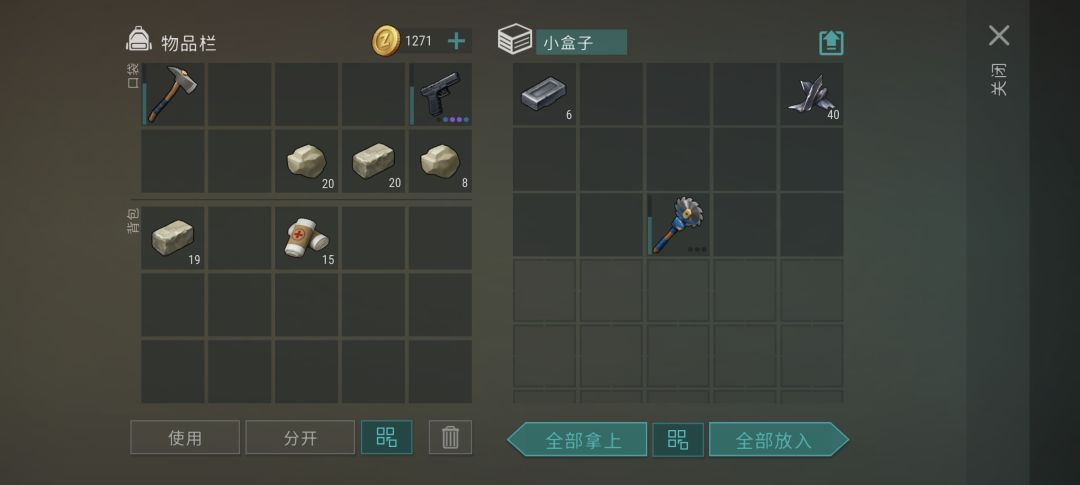The width and height of the screenshot is (1080, 485).
Task: Select the hammer in the pocket slot
Action: 173,94
